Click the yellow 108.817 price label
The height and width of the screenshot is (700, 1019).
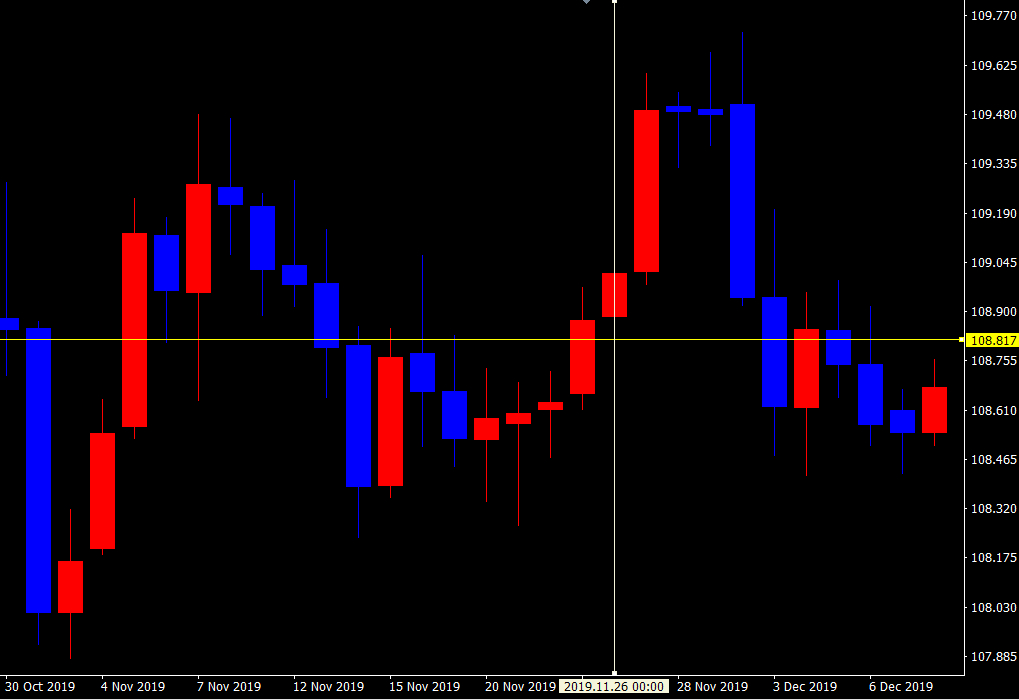[x=993, y=341]
